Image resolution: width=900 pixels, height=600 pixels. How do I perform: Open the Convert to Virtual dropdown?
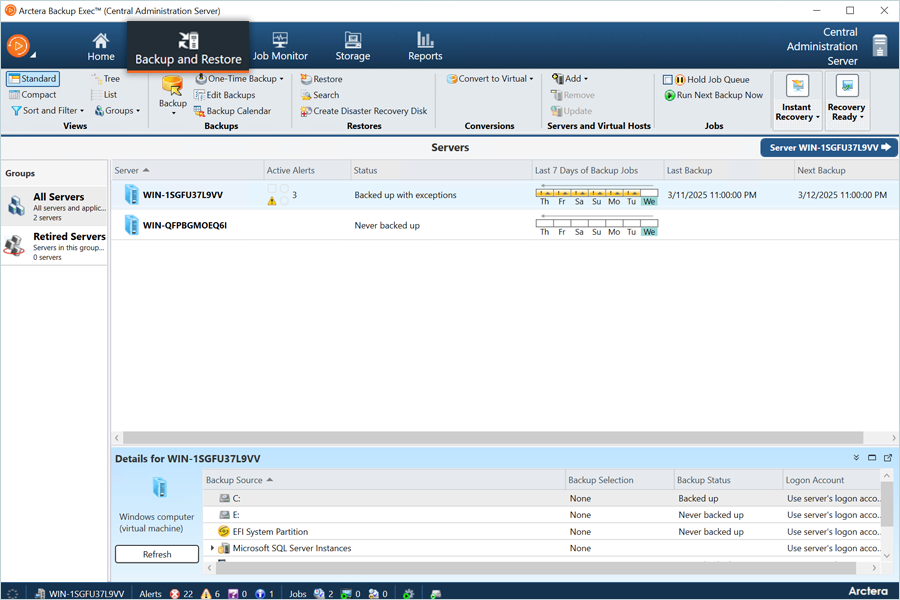(490, 79)
